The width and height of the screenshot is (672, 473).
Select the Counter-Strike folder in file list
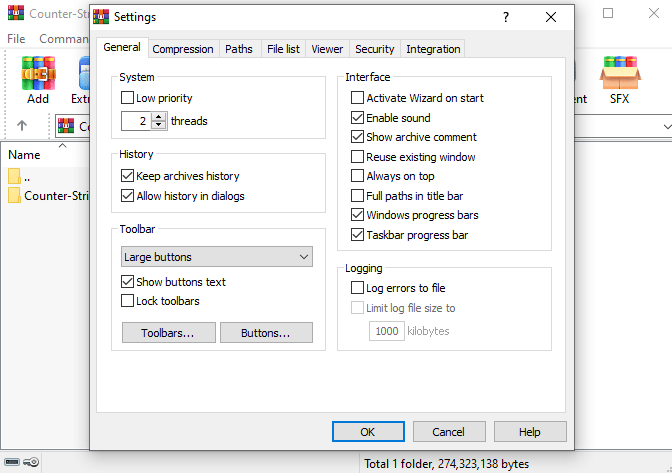[x=48, y=196]
